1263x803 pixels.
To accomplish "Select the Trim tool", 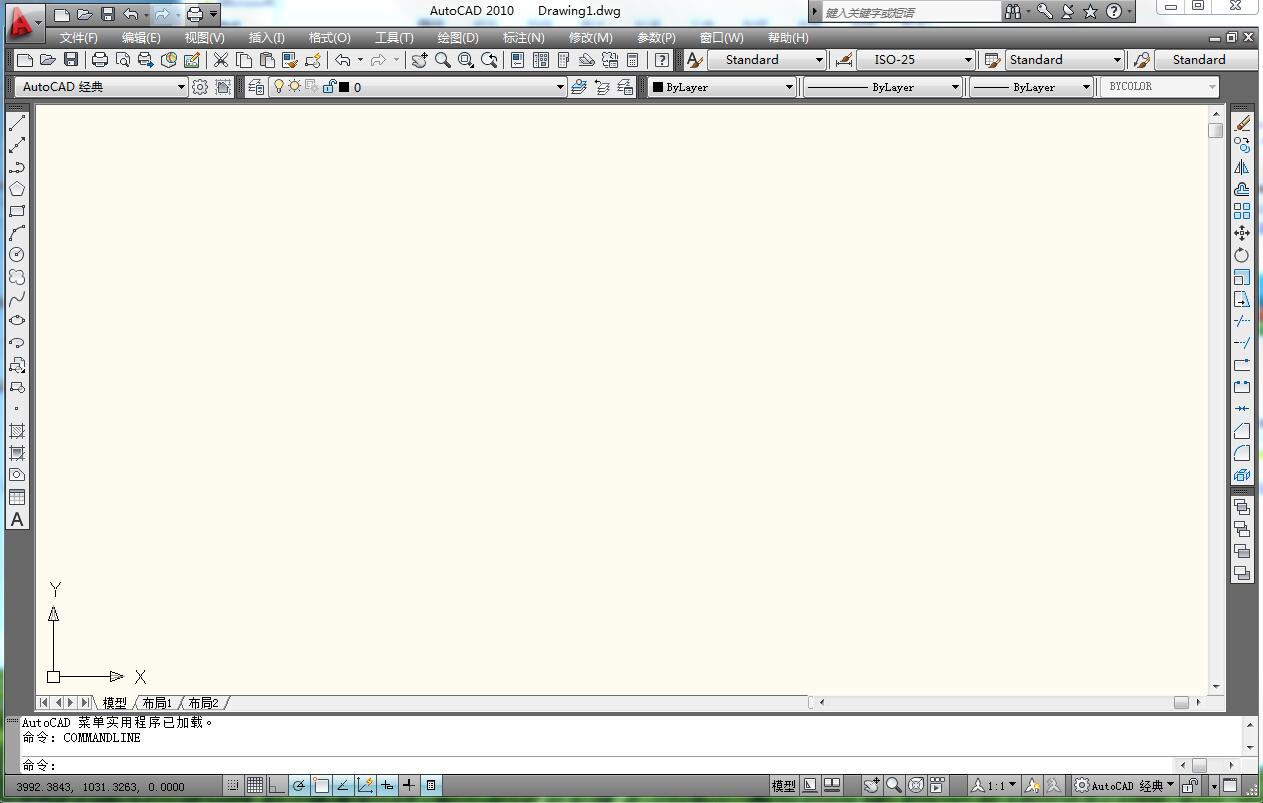I will click(x=1242, y=321).
